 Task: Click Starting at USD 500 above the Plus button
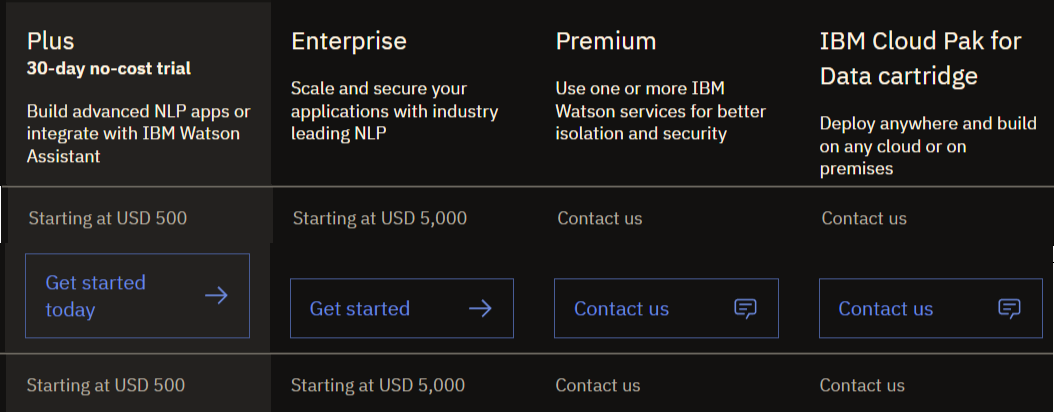(x=108, y=218)
